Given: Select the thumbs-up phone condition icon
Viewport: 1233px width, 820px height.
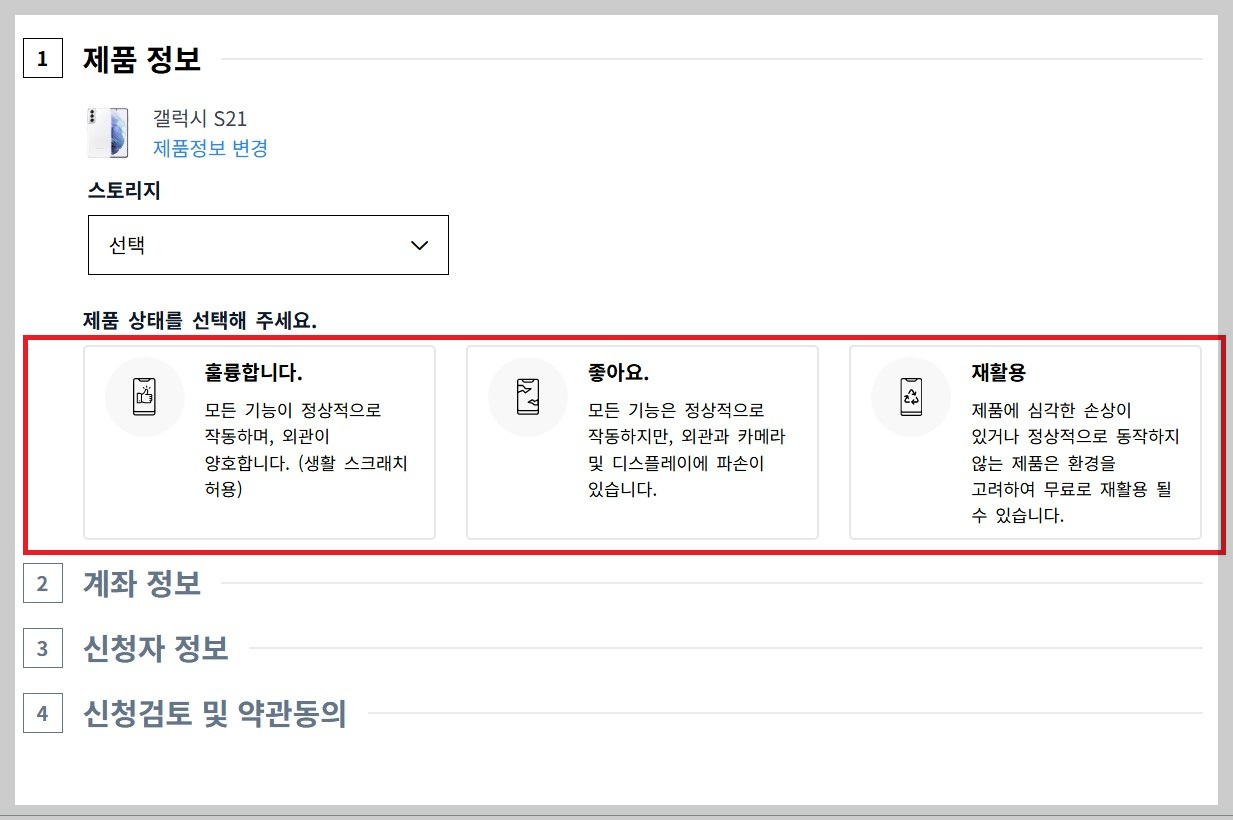Looking at the screenshot, I should pos(144,396).
